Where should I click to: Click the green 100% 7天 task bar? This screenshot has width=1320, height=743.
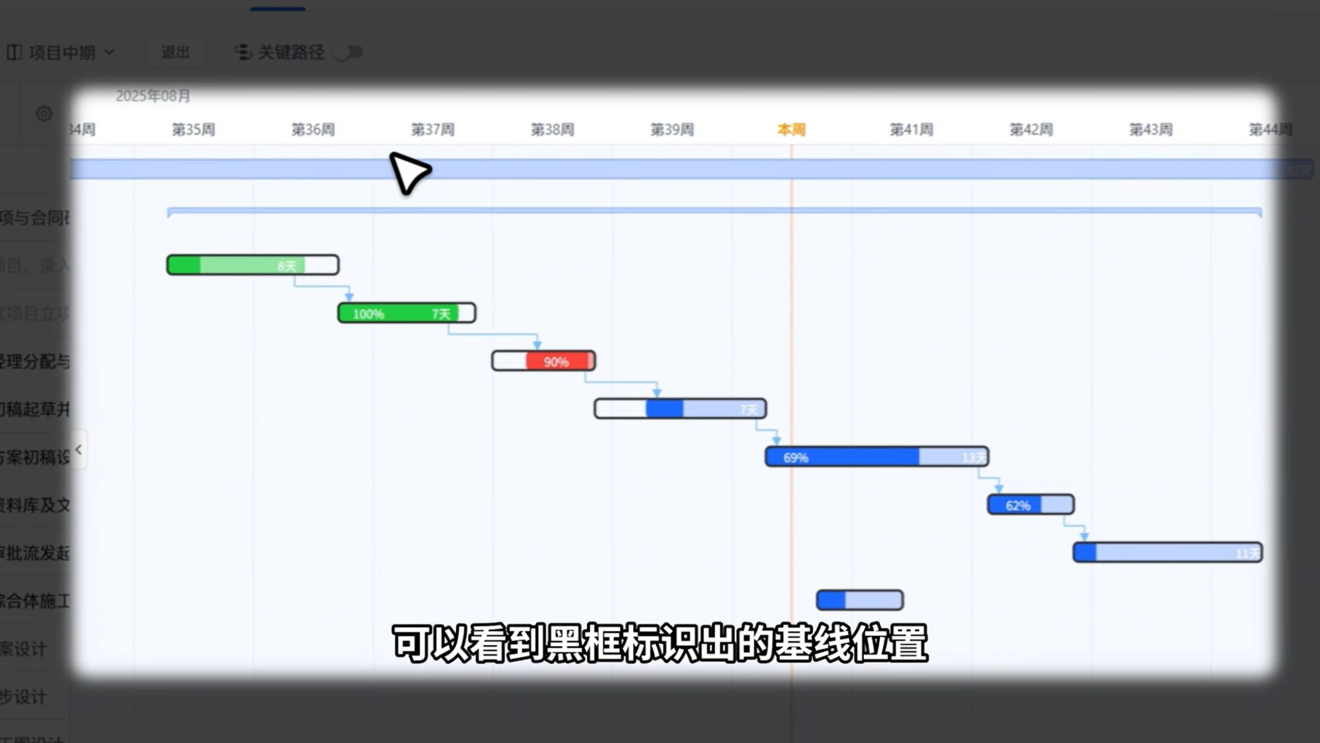(407, 313)
